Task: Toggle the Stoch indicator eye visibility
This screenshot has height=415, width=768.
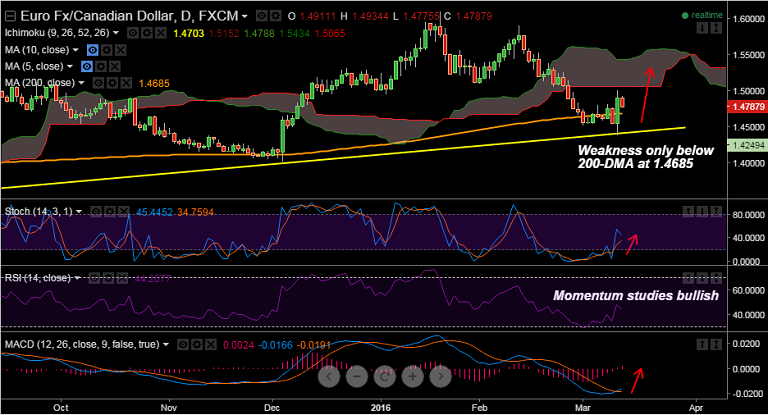Action: 96,212
